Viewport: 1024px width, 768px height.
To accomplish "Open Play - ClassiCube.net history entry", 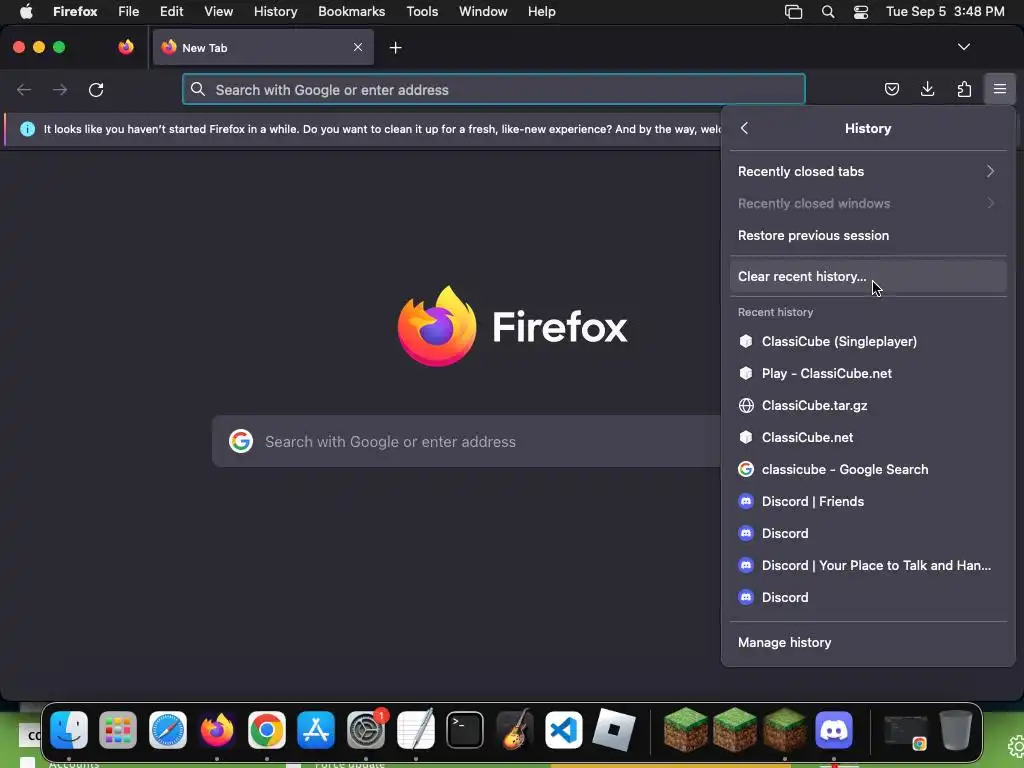I will click(x=867, y=374).
